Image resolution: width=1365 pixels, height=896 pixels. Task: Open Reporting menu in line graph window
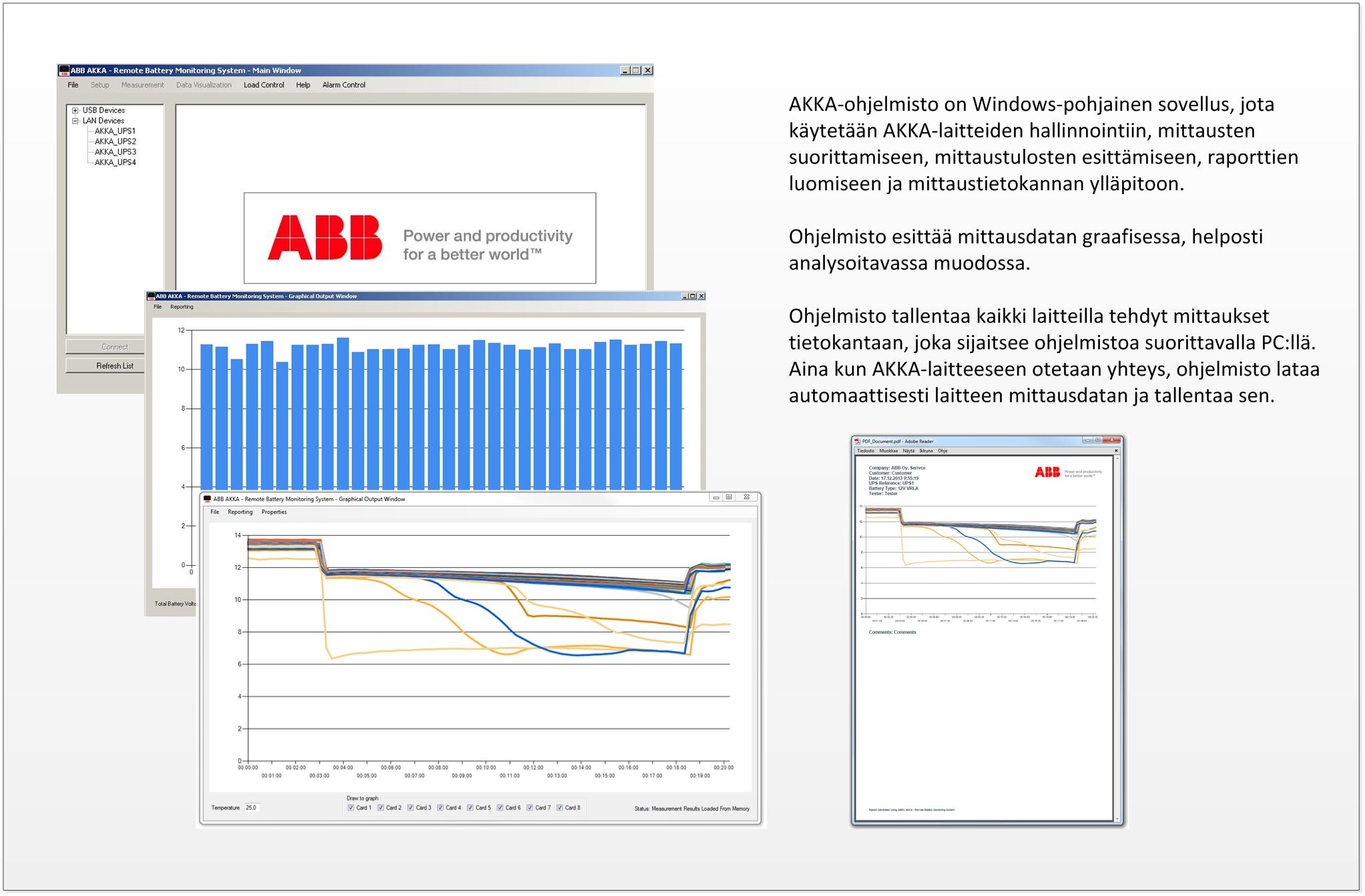(240, 512)
